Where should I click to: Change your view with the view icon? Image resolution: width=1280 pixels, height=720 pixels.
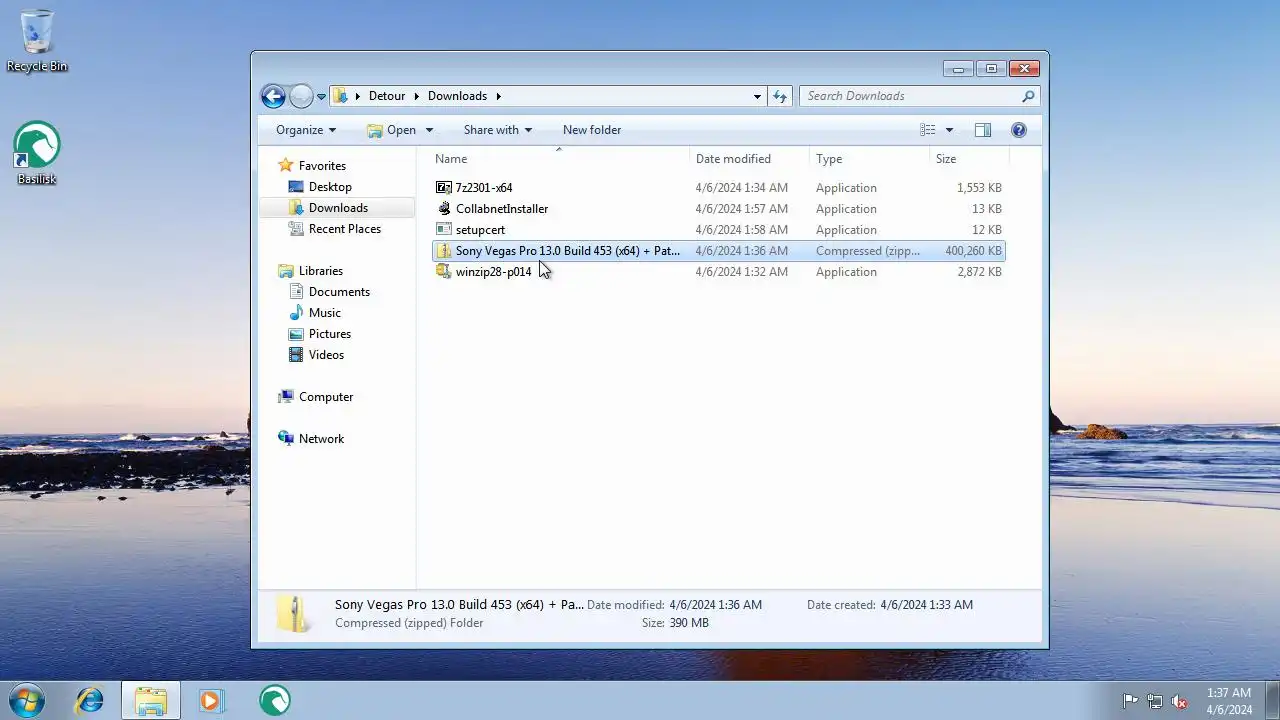pyautogui.click(x=928, y=130)
